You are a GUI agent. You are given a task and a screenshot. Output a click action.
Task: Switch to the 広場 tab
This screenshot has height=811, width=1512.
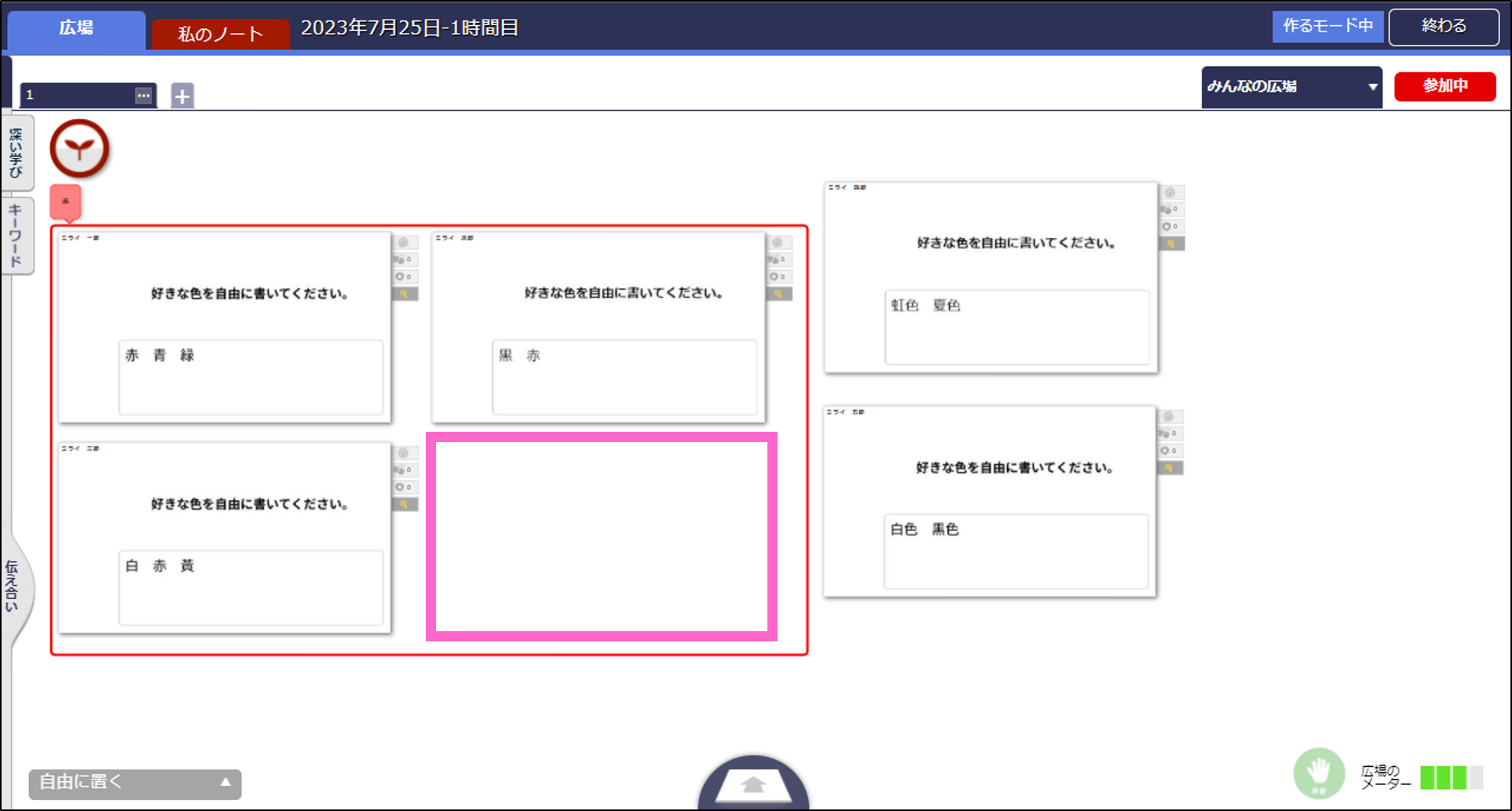(76, 29)
